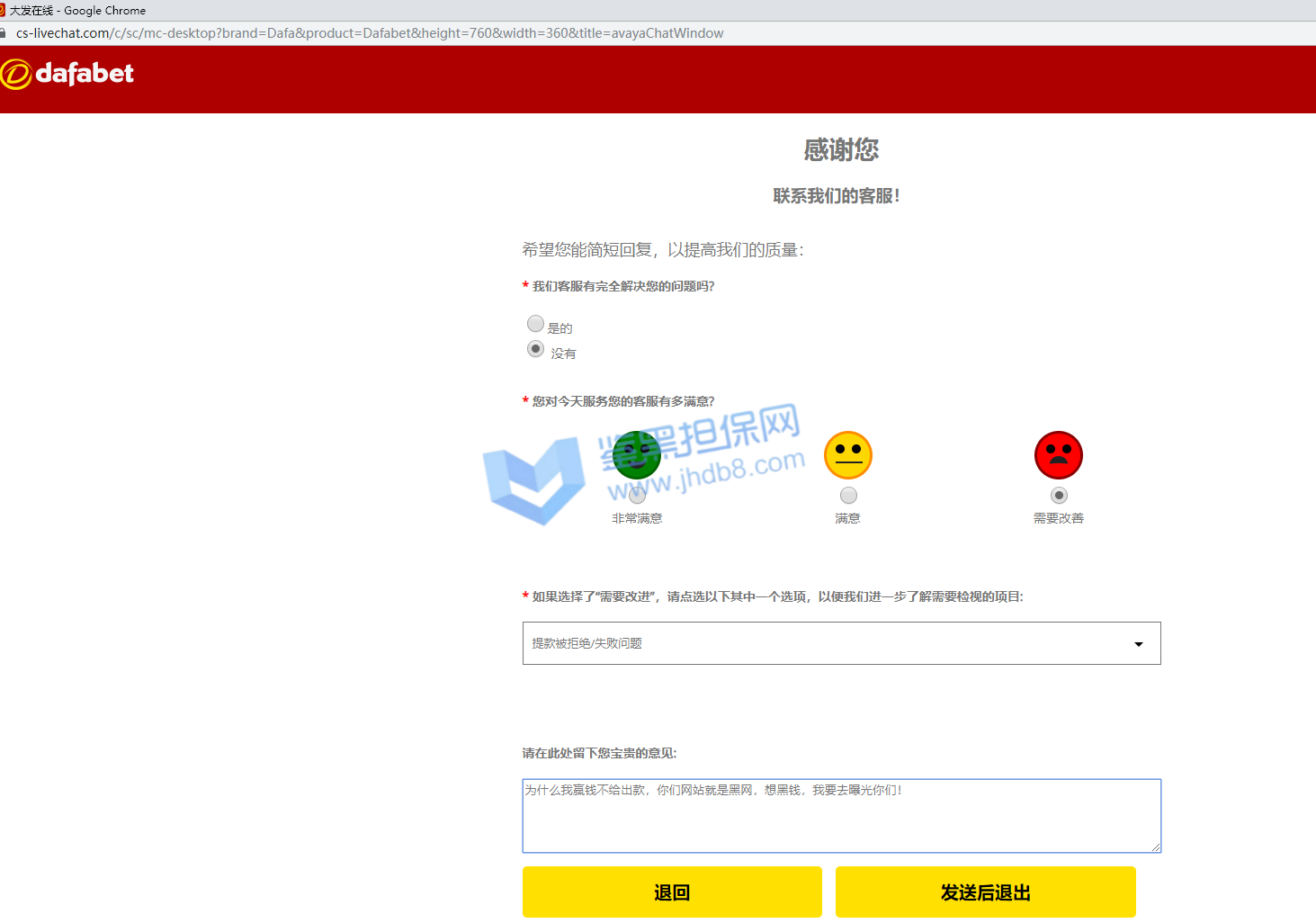This screenshot has height=923, width=1316.
Task: Click the lock icon in the address bar
Action: tap(4, 33)
